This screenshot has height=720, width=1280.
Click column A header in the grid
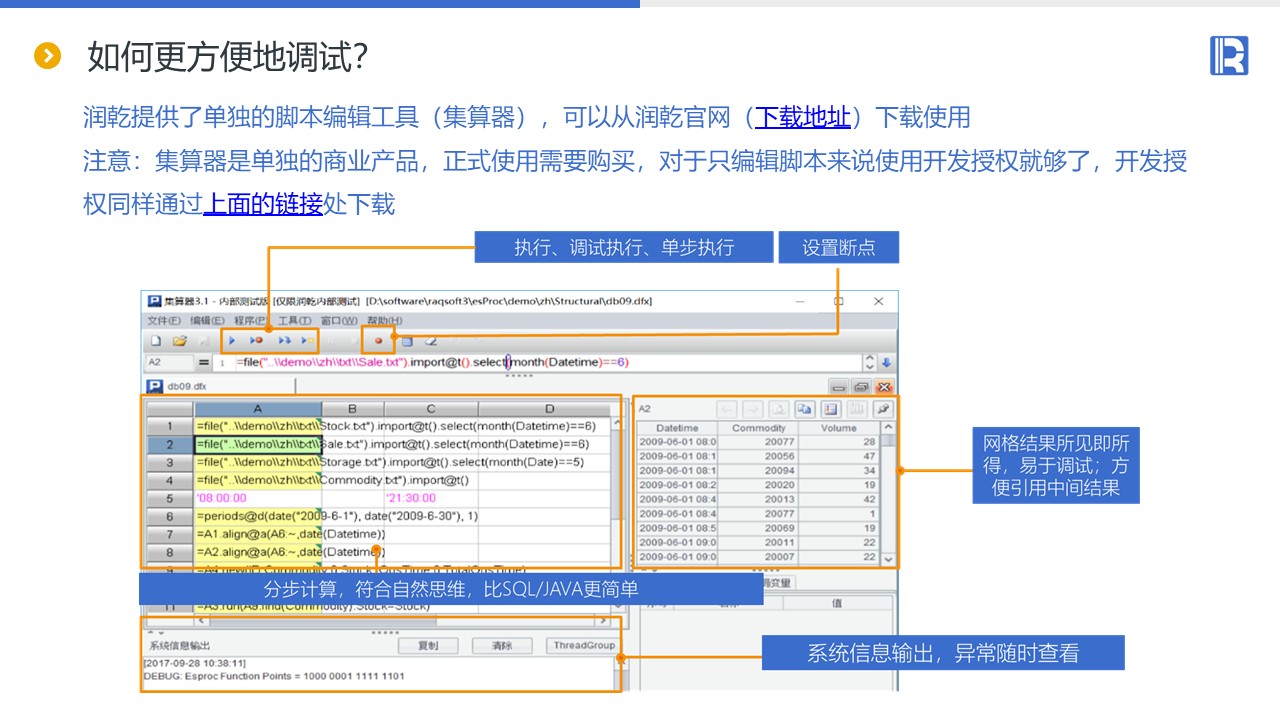coord(258,409)
